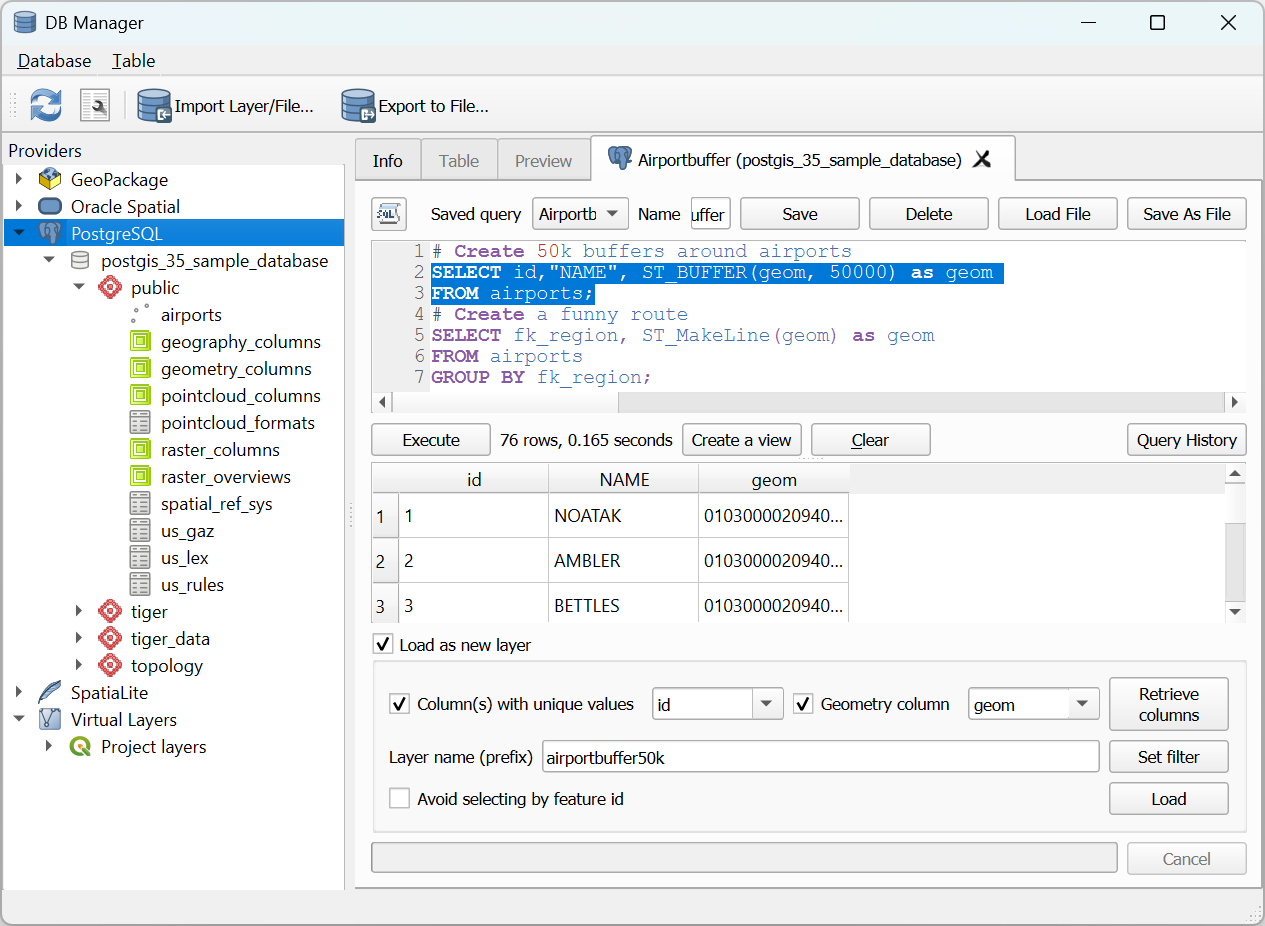The image size is (1265, 926).
Task: Uncheck Load as new layer
Action: pos(383,644)
